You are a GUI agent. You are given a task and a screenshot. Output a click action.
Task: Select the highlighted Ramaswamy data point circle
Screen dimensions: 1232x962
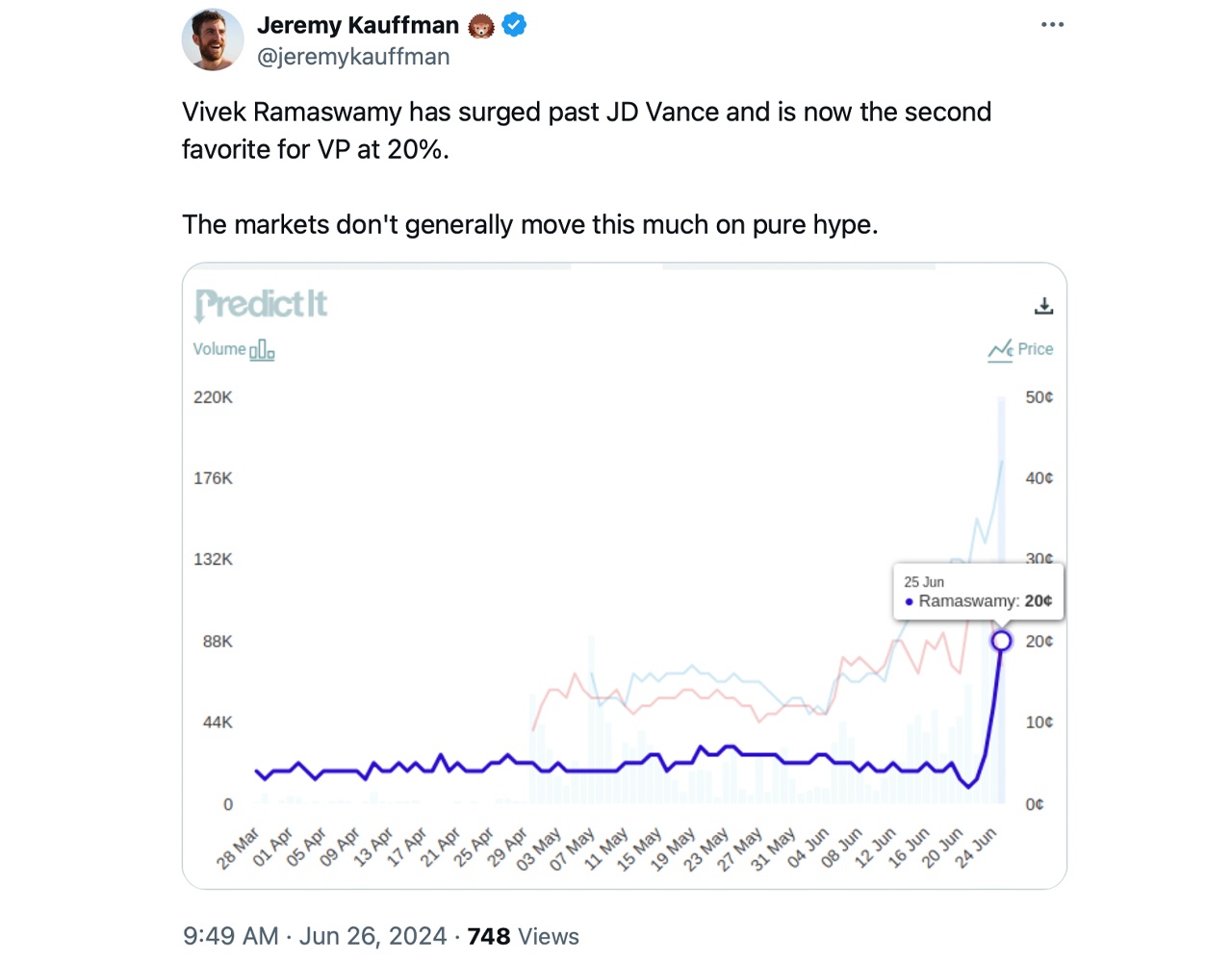1002,640
